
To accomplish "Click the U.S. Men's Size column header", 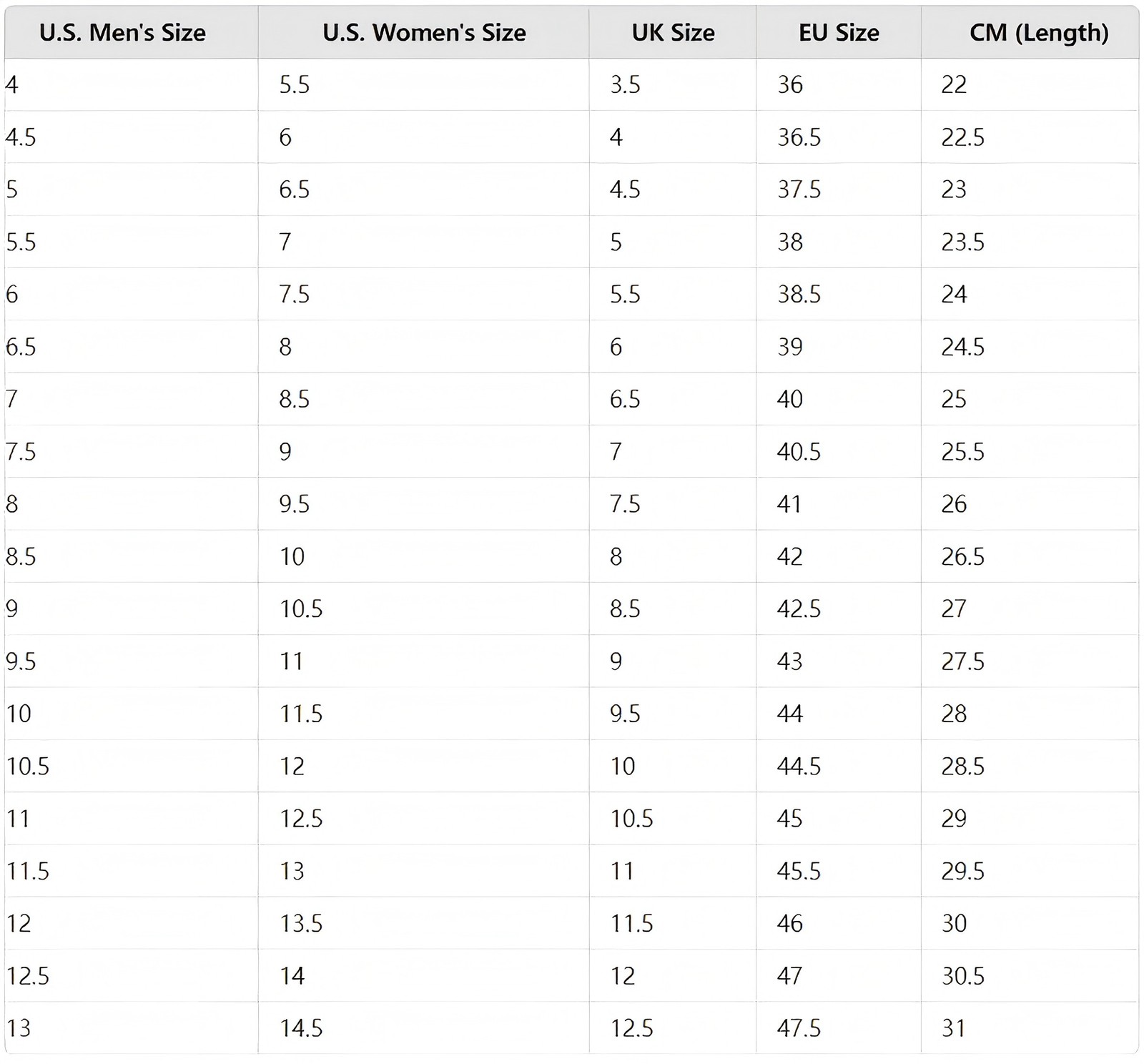I will (x=131, y=32).
